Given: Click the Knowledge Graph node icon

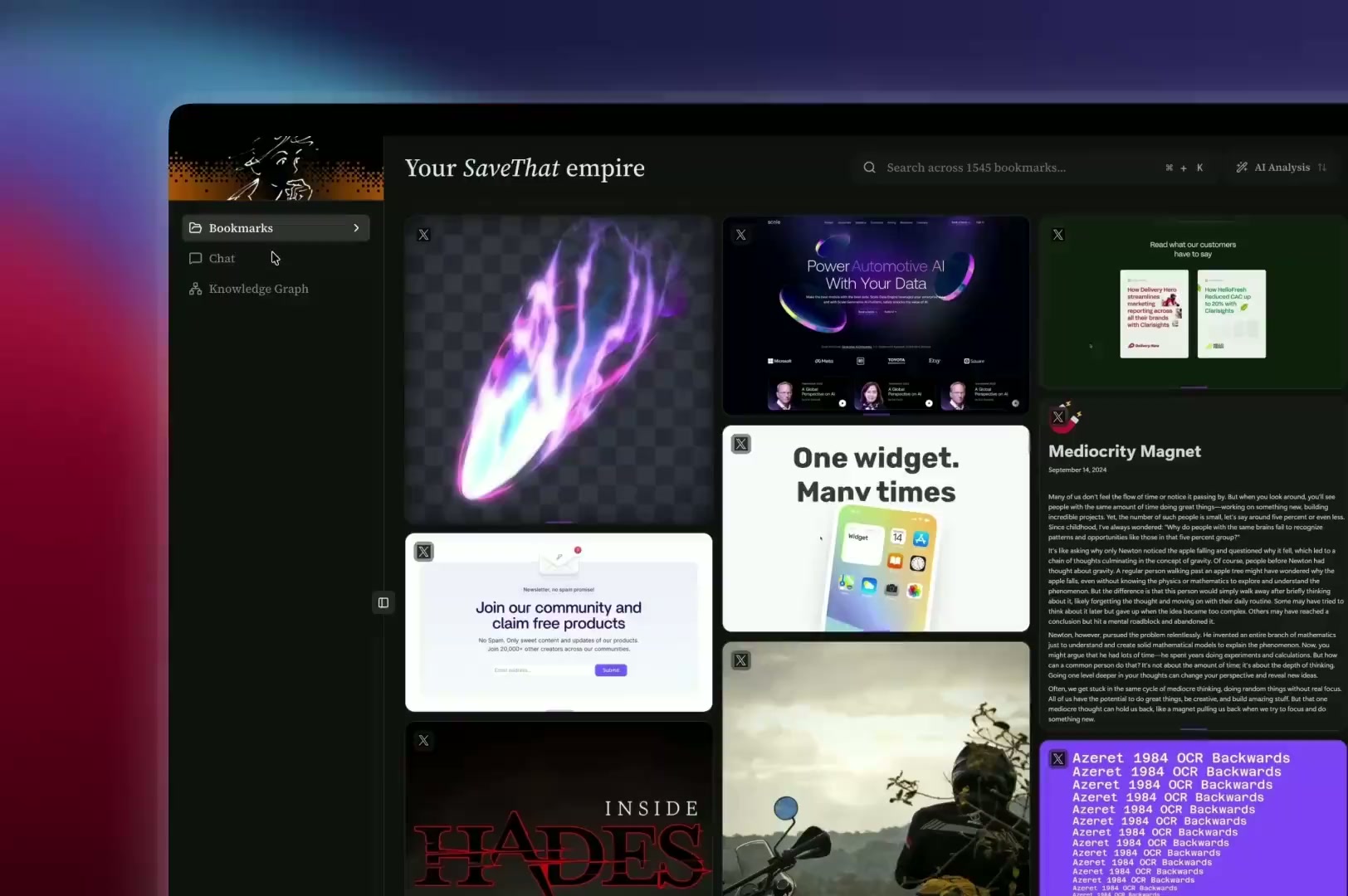Looking at the screenshot, I should 196,289.
